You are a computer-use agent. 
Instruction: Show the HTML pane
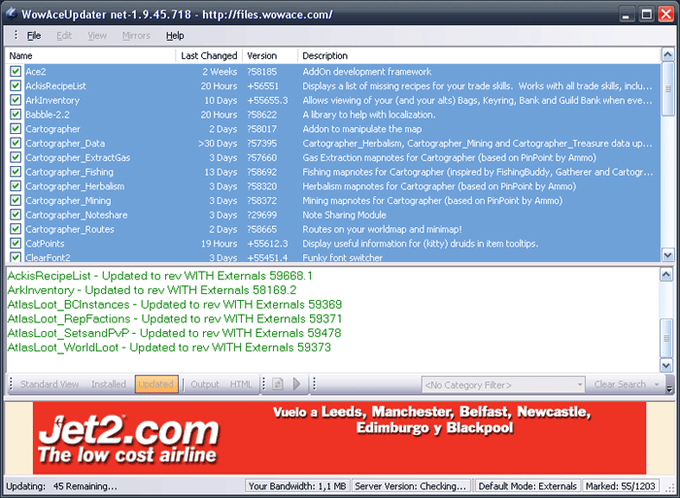click(241, 384)
